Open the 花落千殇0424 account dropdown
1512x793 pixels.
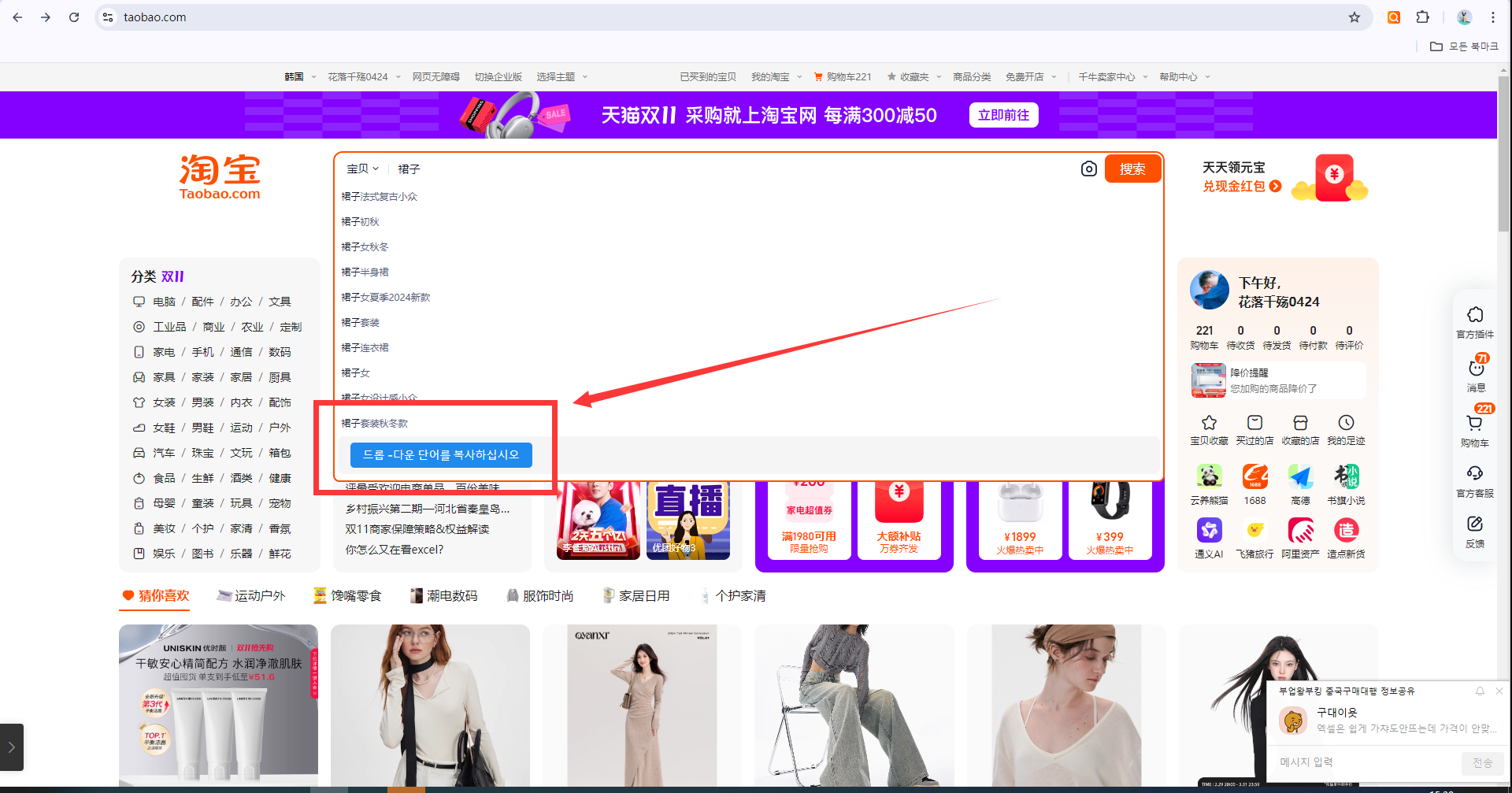pyautogui.click(x=364, y=76)
